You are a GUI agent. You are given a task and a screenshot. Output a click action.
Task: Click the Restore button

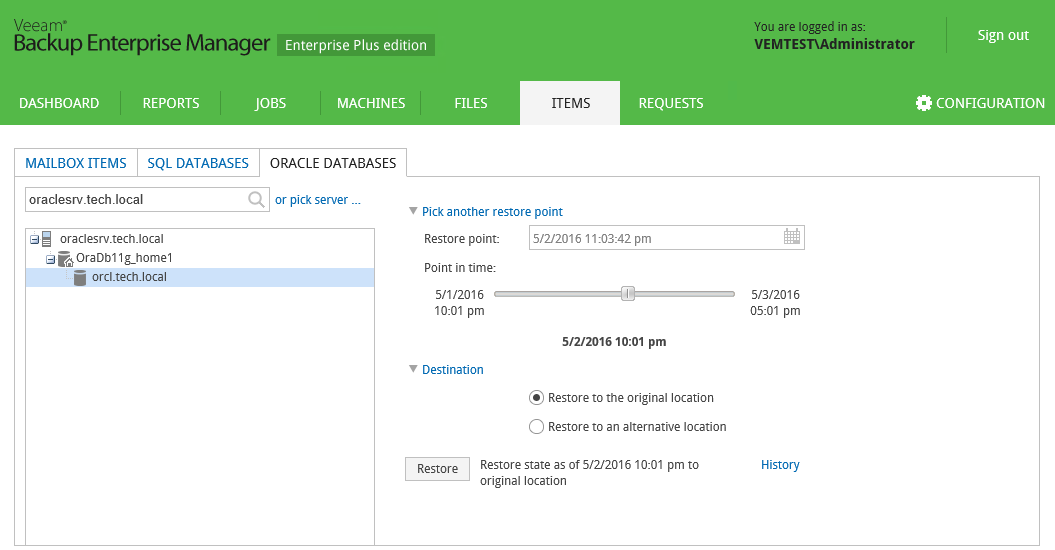click(x=437, y=469)
